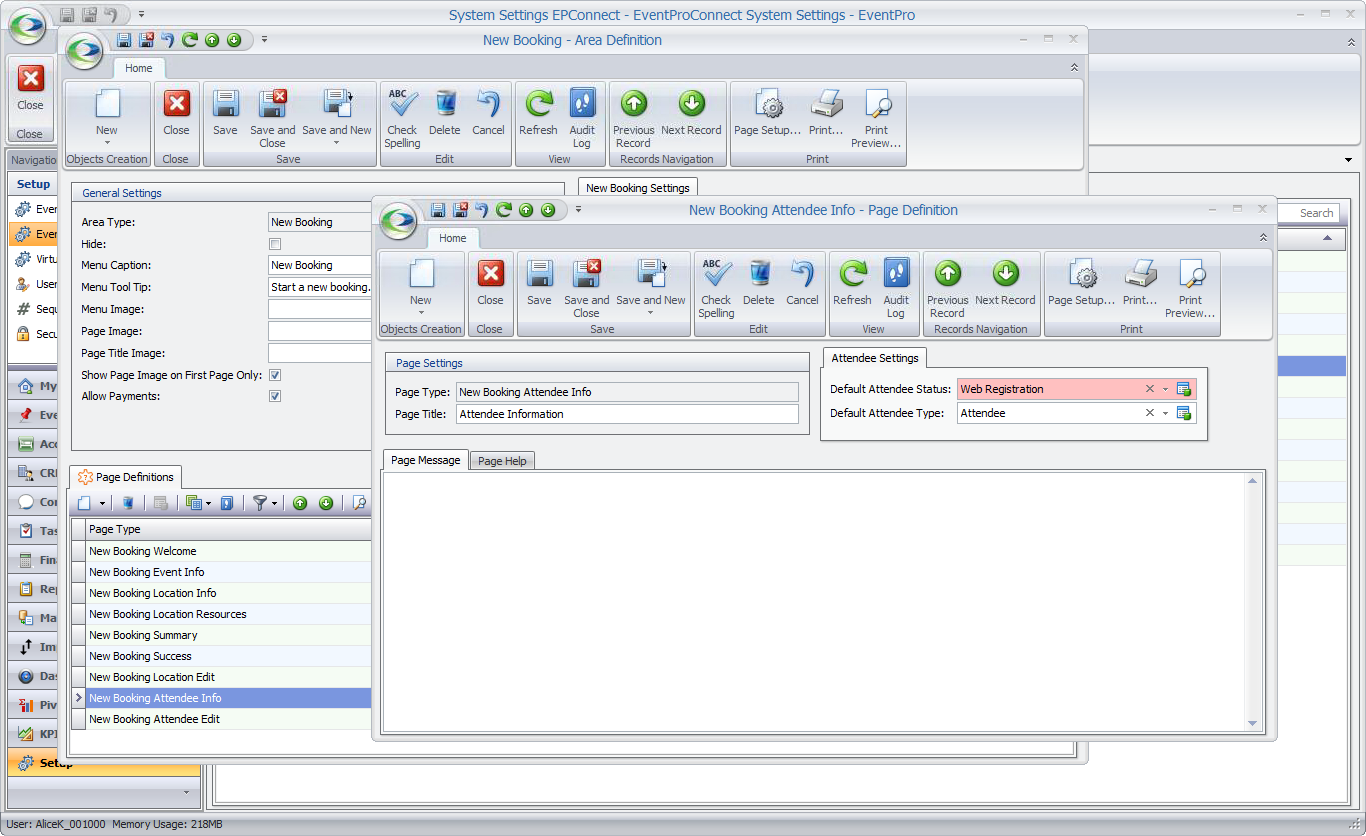The image size is (1366, 836).
Task: Go to Next Record in Page Definition ribbon
Action: click(x=1005, y=284)
